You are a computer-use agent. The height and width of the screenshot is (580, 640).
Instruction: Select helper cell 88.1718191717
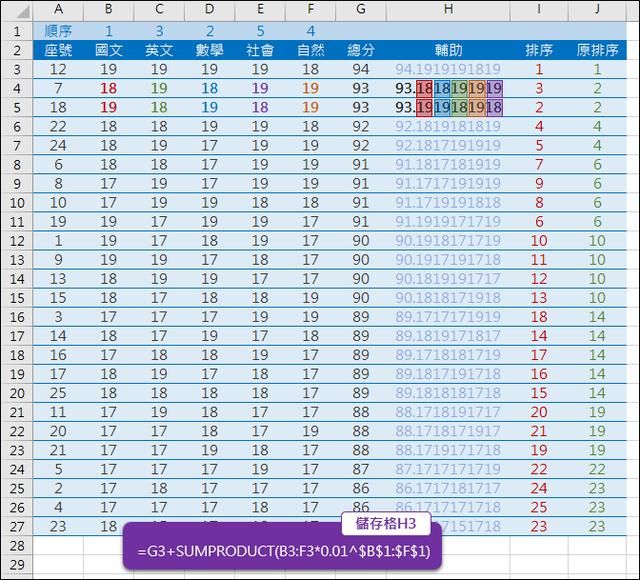[x=448, y=412]
